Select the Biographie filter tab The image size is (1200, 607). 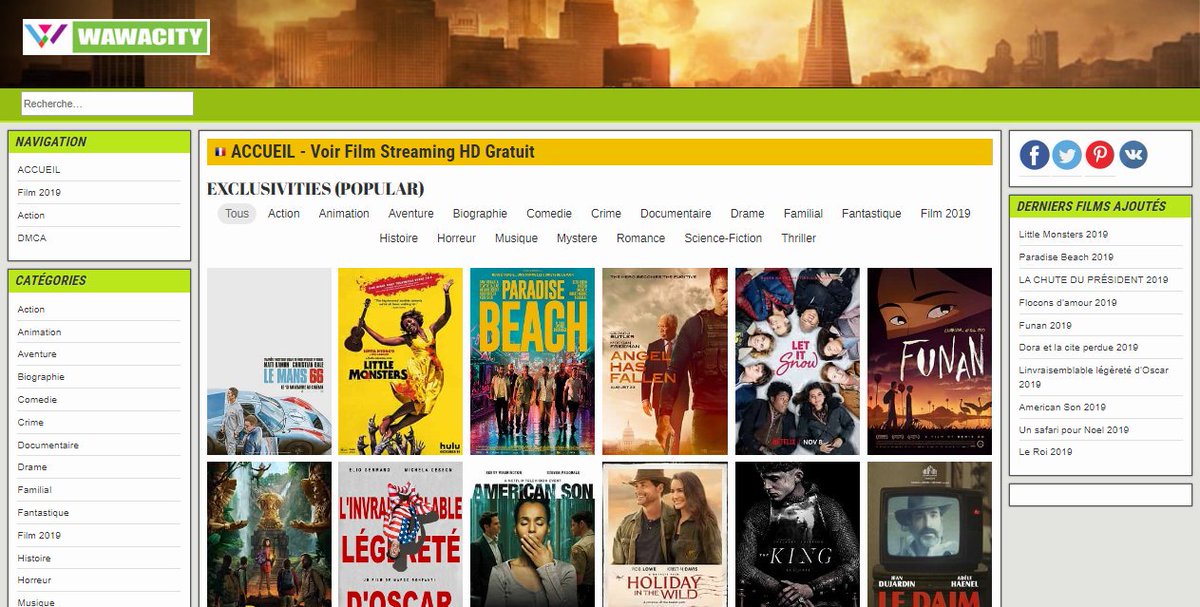click(480, 214)
